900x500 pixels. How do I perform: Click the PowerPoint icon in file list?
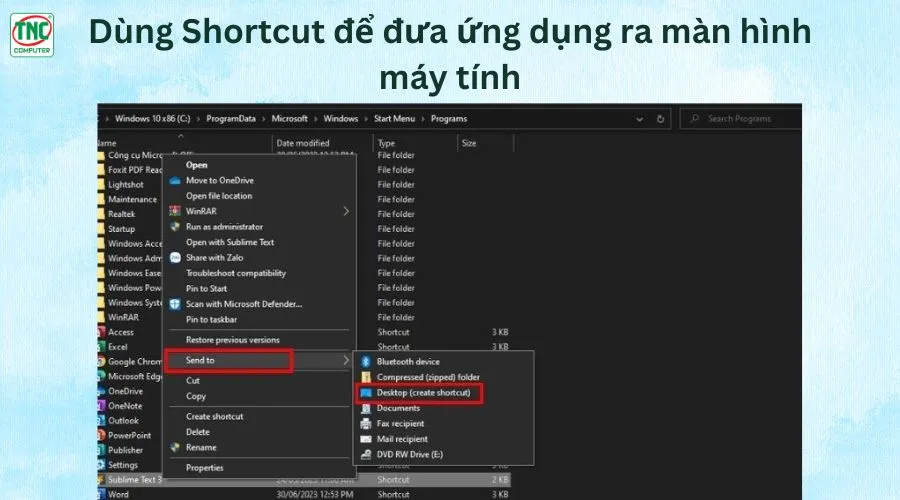pos(102,436)
